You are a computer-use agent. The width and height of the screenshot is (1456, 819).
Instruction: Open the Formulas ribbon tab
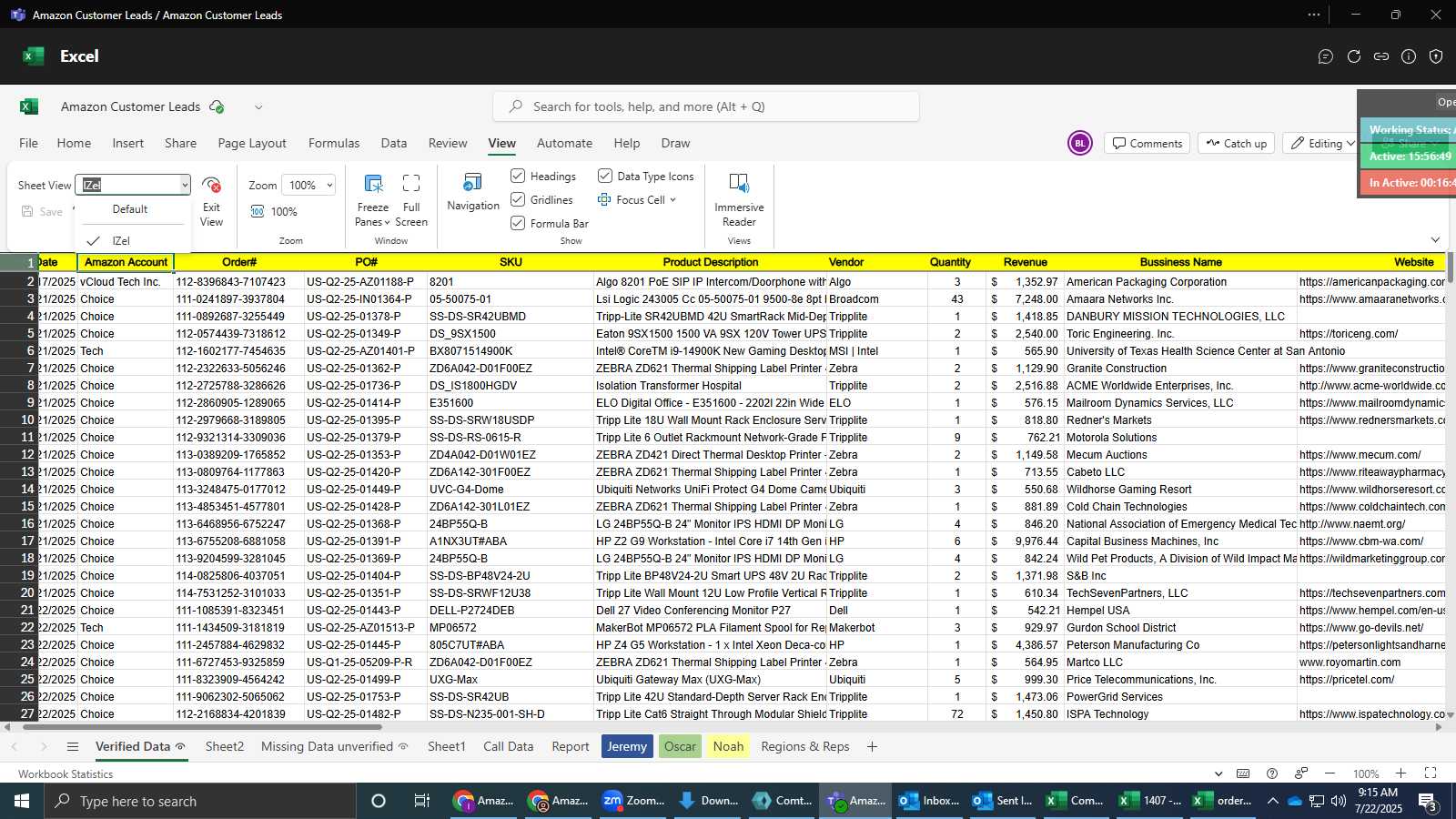click(x=334, y=143)
